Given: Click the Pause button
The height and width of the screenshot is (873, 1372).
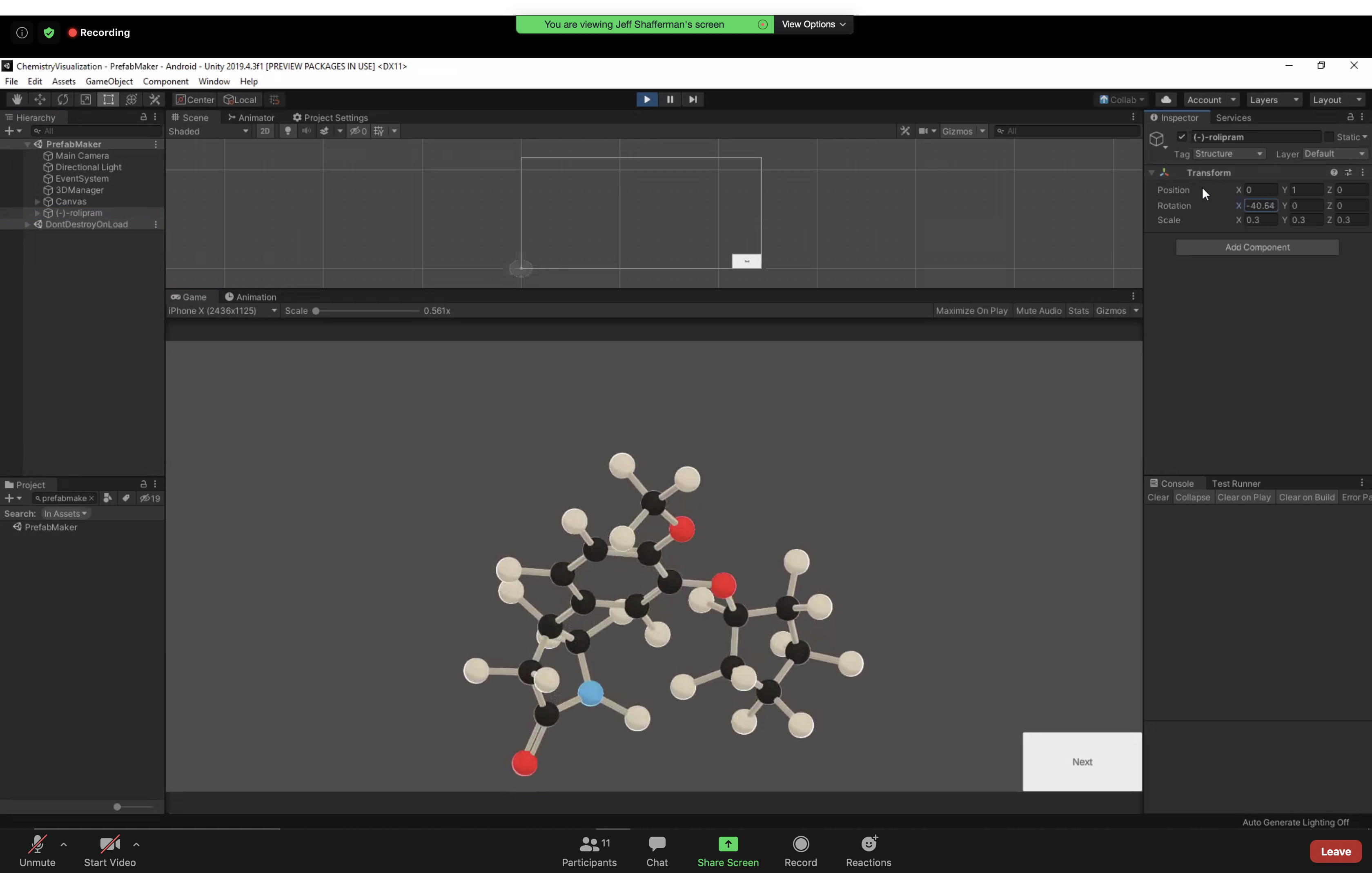Looking at the screenshot, I should tap(670, 99).
